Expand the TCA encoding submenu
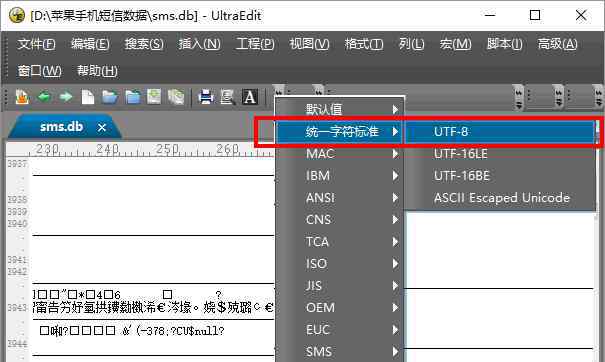This screenshot has height=362, width=605. [x=340, y=242]
